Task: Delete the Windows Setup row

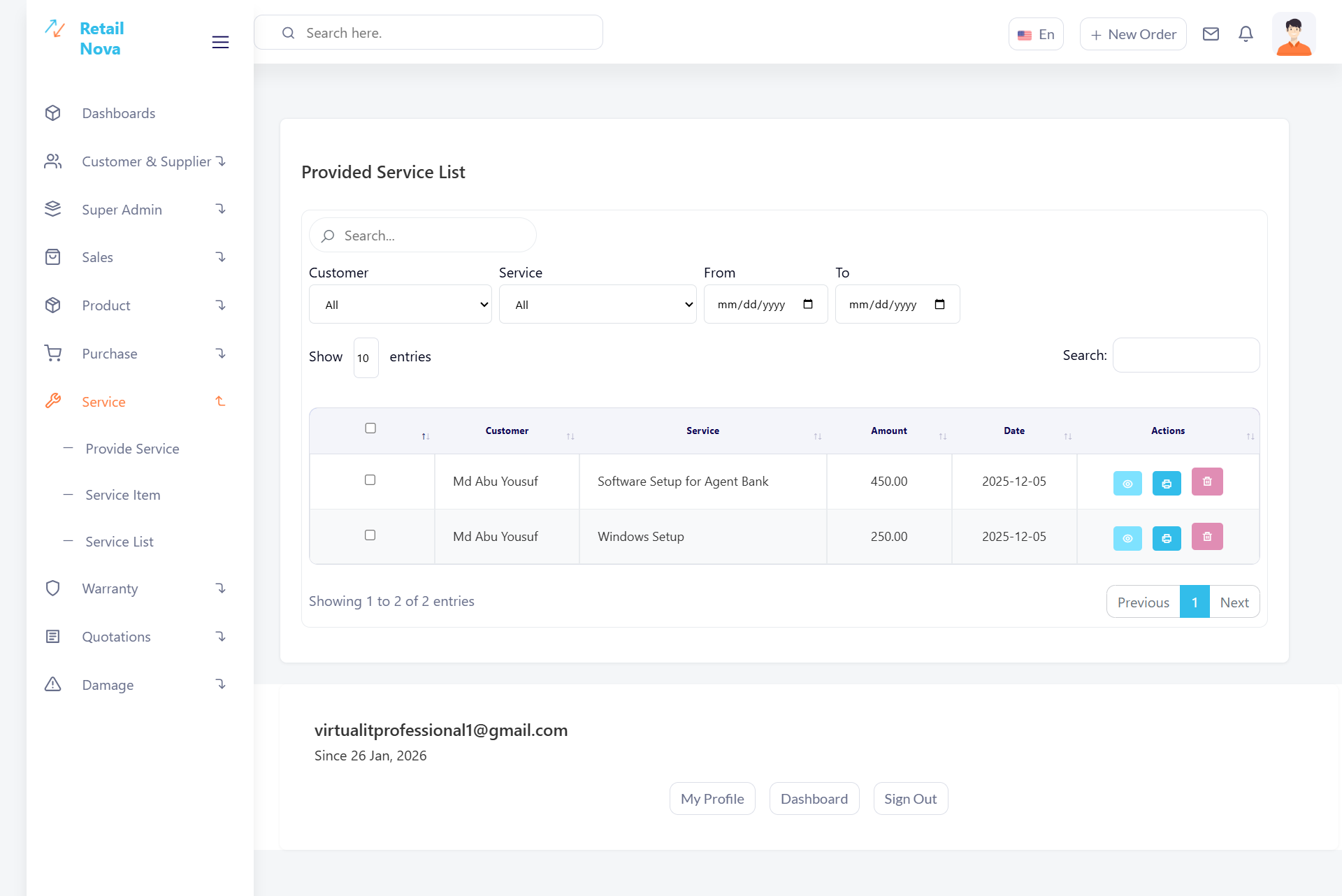Action: (1206, 537)
